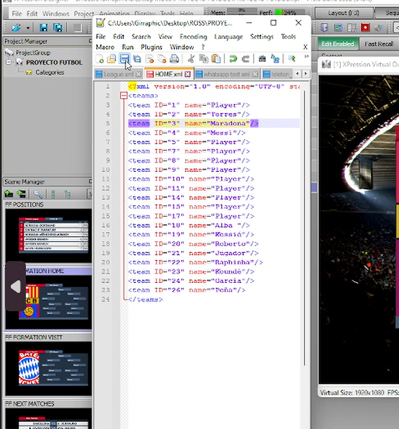Click the Zoom In icon in Notepad++ toolbar
Image resolution: width=399 pixels, height=429 pixels.
tap(292, 59)
